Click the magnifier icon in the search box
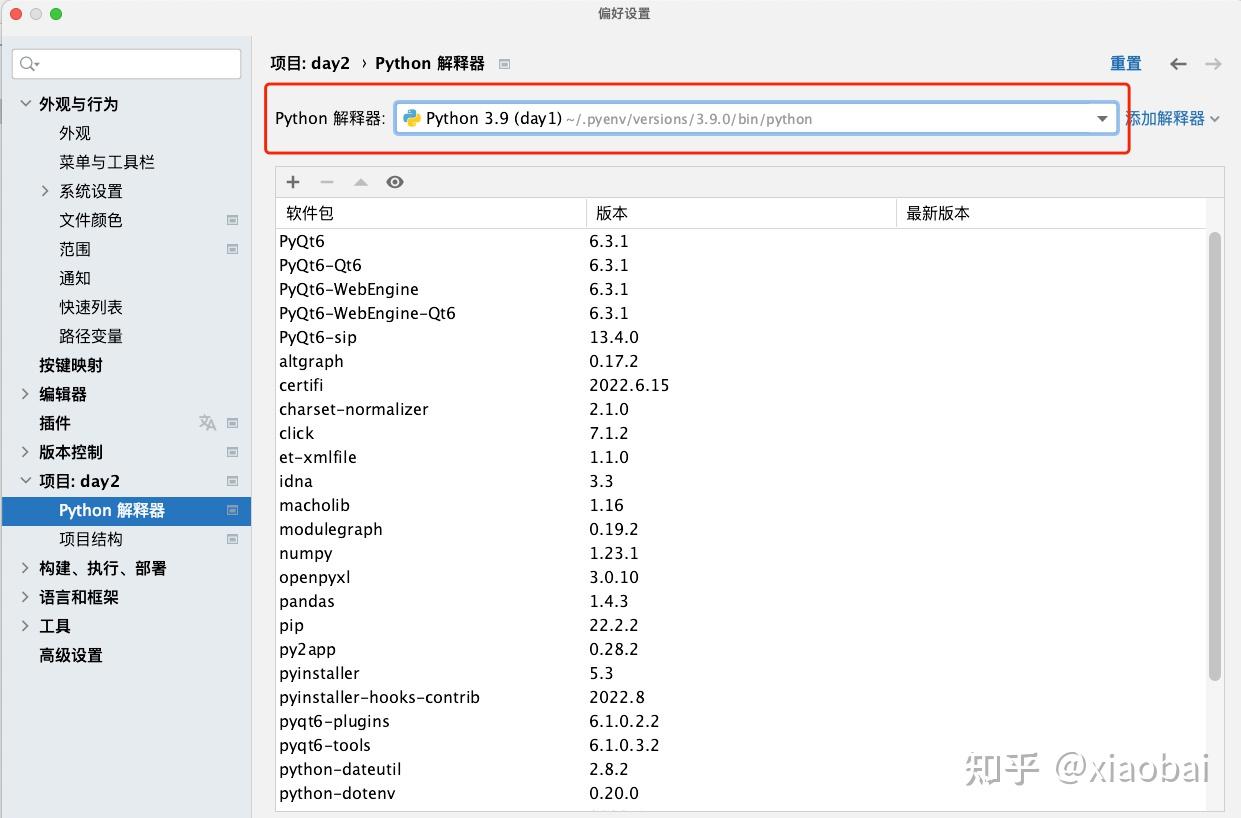This screenshot has height=818, width=1241. [27, 63]
